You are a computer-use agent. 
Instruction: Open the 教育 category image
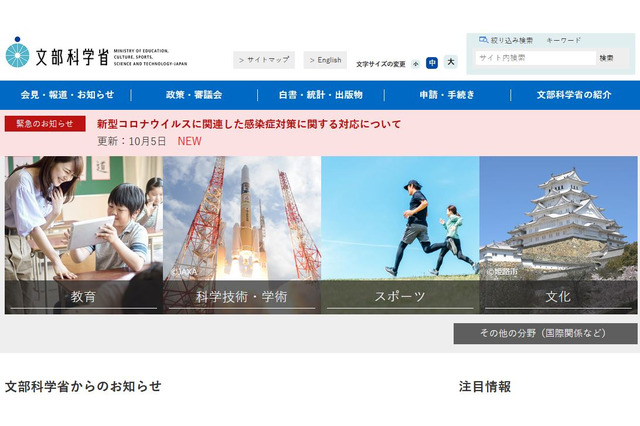pos(84,235)
